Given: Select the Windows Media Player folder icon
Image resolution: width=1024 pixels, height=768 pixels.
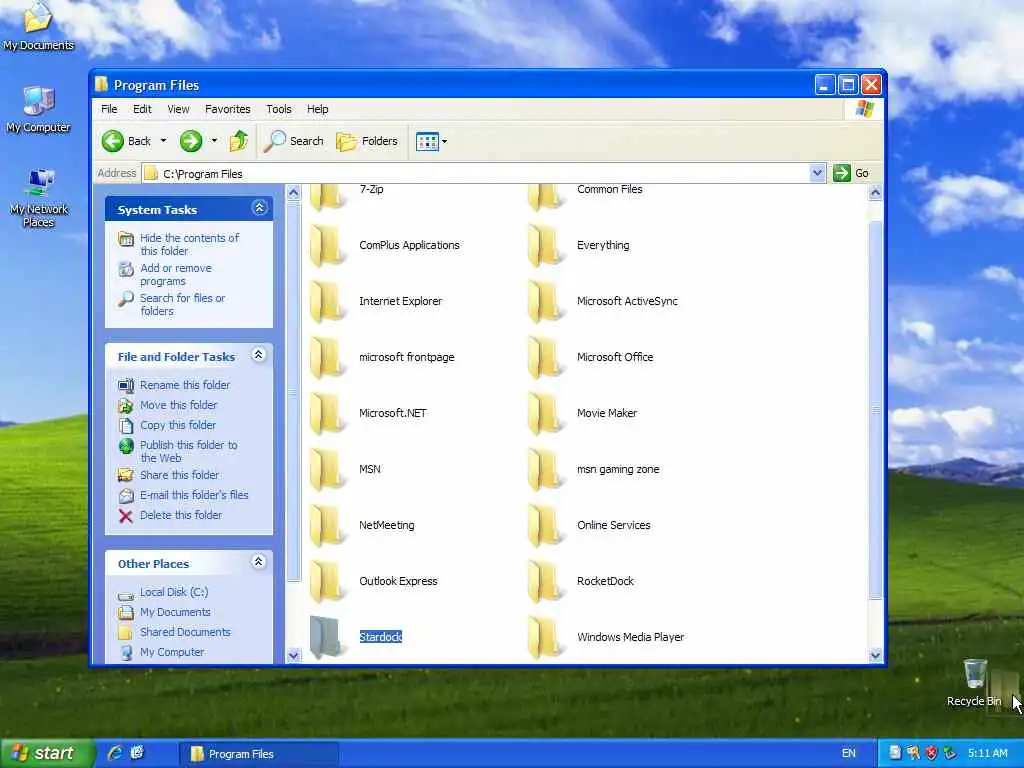Looking at the screenshot, I should pos(545,637).
